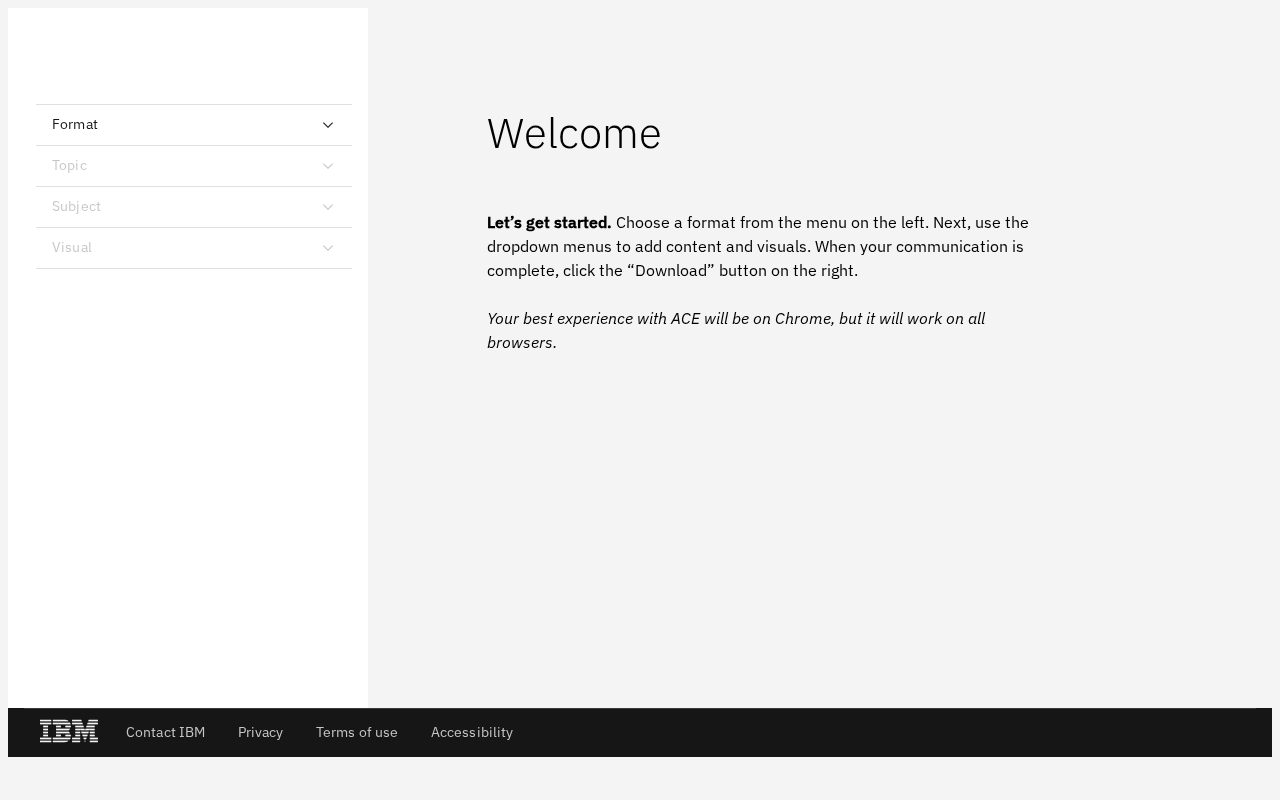The width and height of the screenshot is (1280, 800).
Task: Click the Subject chevron arrow
Action: pyautogui.click(x=328, y=207)
